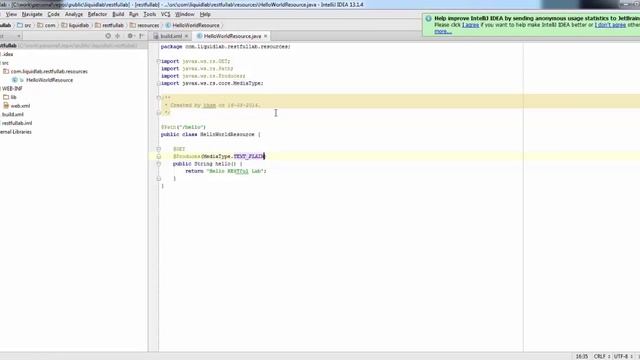Click the class icon beside HelloWorldResource in tree
The height and width of the screenshot is (360, 640).
click(x=15, y=80)
